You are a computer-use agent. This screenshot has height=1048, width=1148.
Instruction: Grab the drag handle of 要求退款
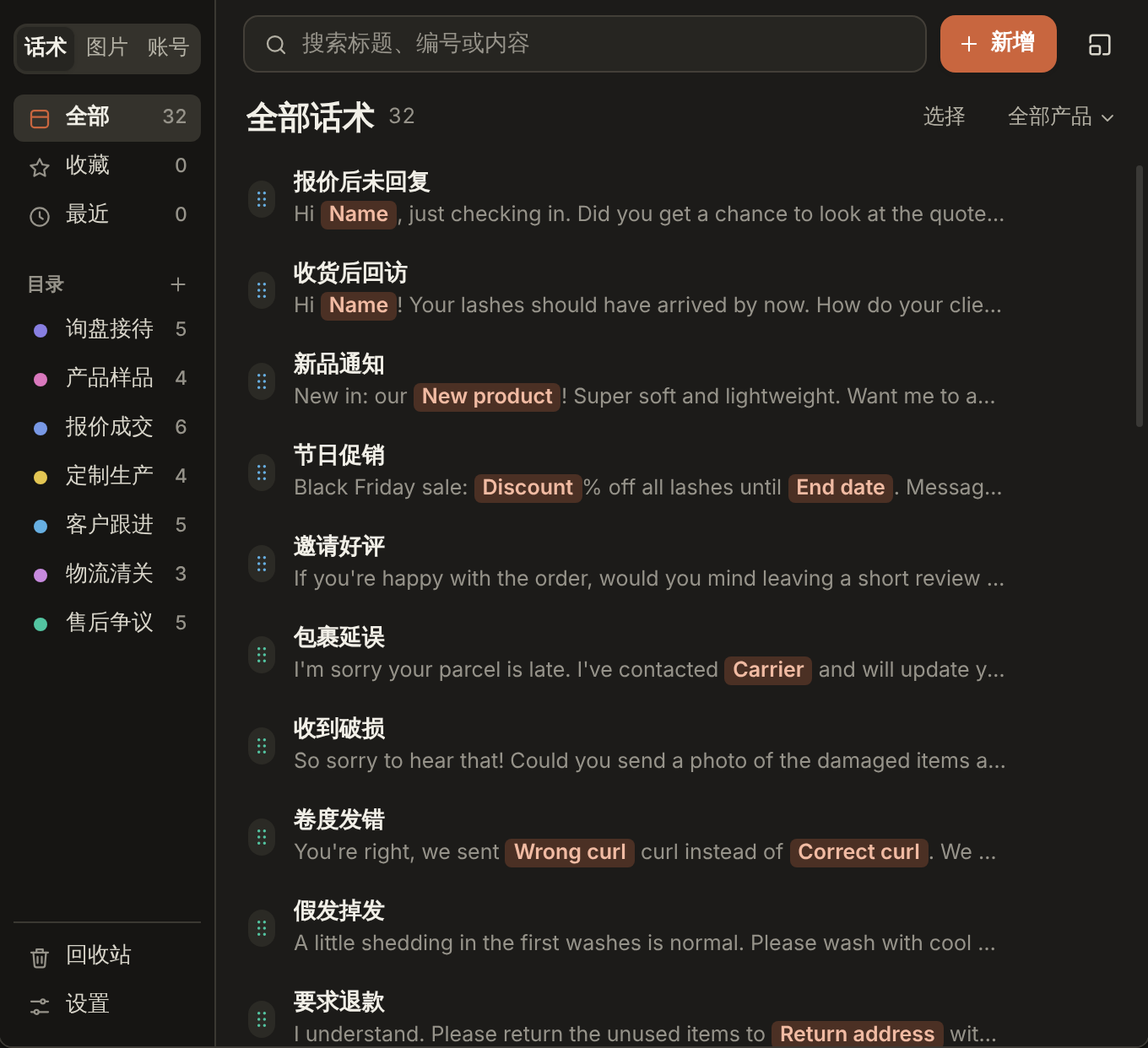pos(262,1019)
